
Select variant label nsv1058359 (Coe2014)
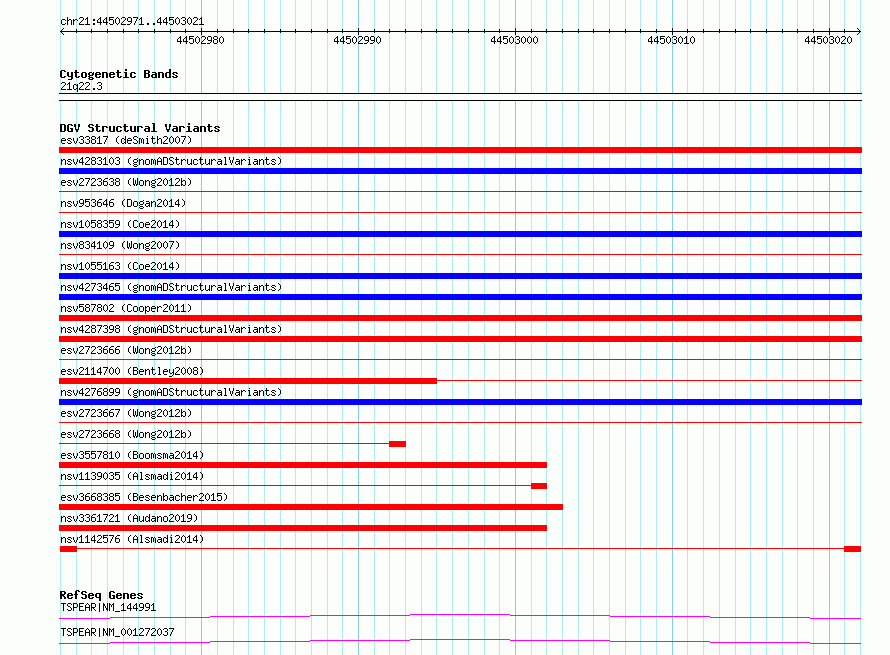pyautogui.click(x=120, y=224)
